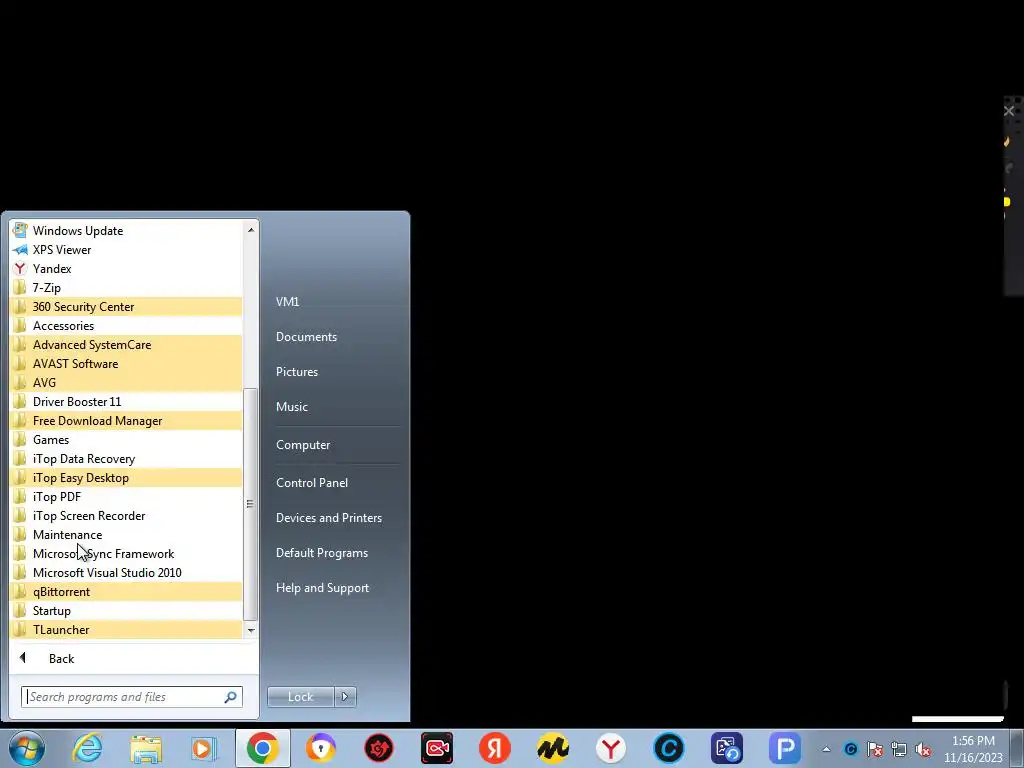The image size is (1024, 768).
Task: Open the Games folder
Action: [126, 440]
